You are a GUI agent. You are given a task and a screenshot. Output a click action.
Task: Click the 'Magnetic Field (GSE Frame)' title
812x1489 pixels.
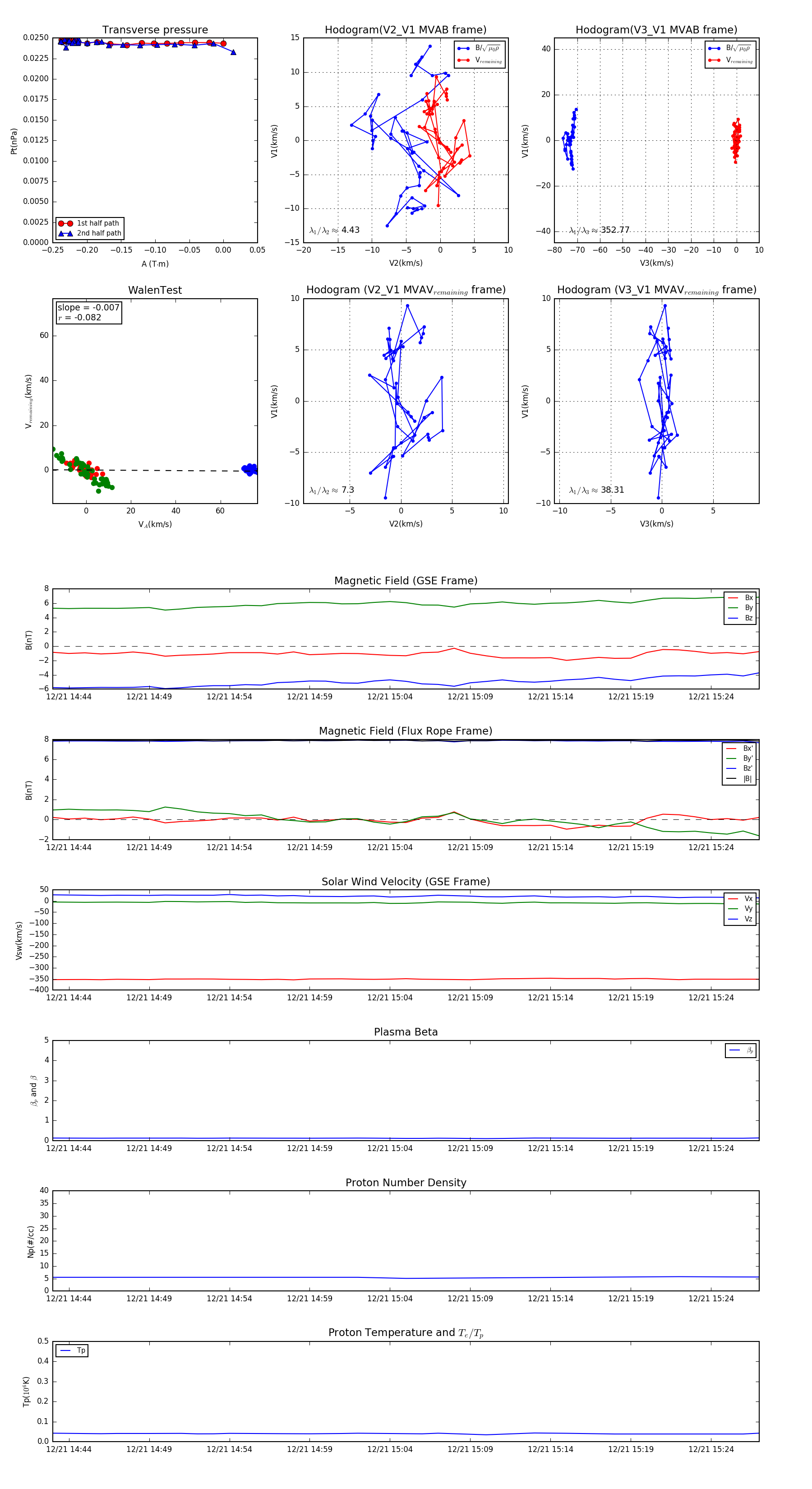click(x=405, y=580)
